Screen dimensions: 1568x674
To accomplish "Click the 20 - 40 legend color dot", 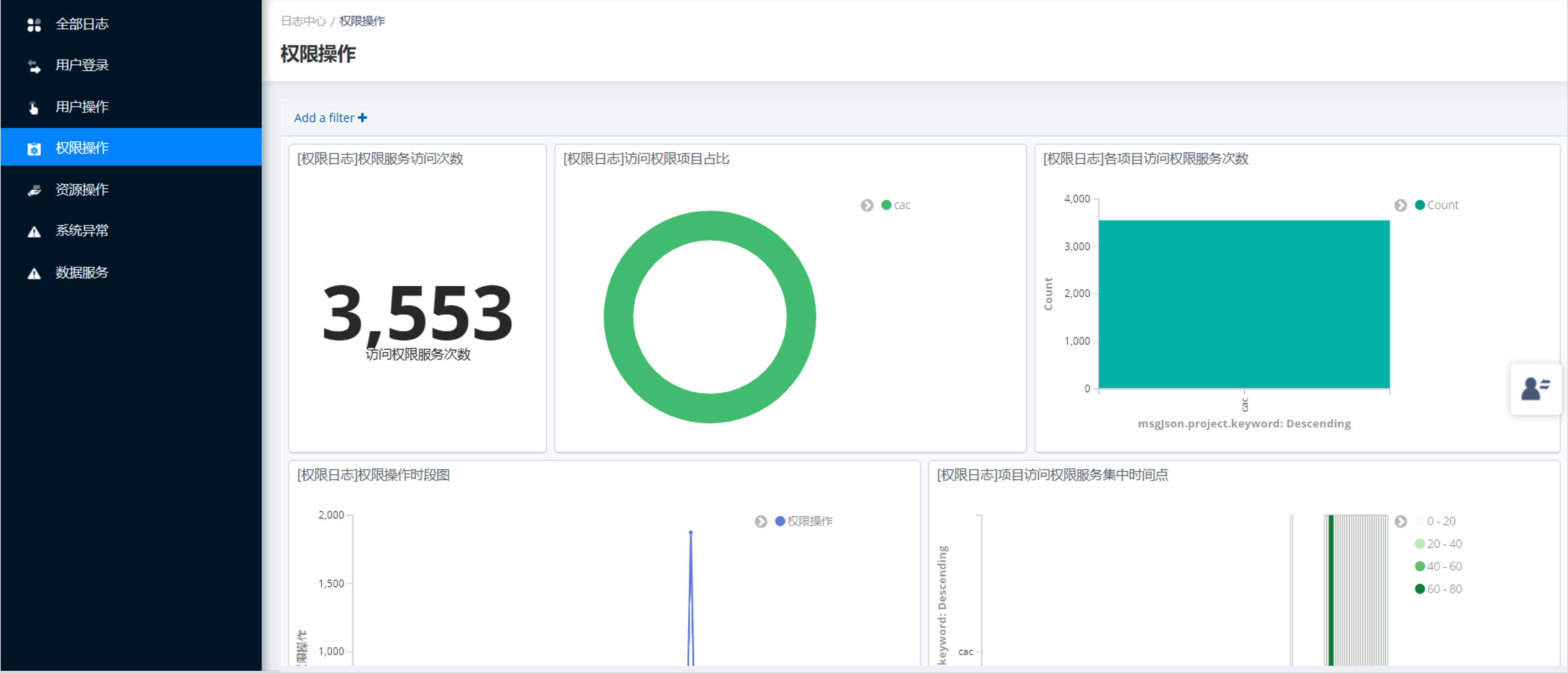I will 1420,543.
